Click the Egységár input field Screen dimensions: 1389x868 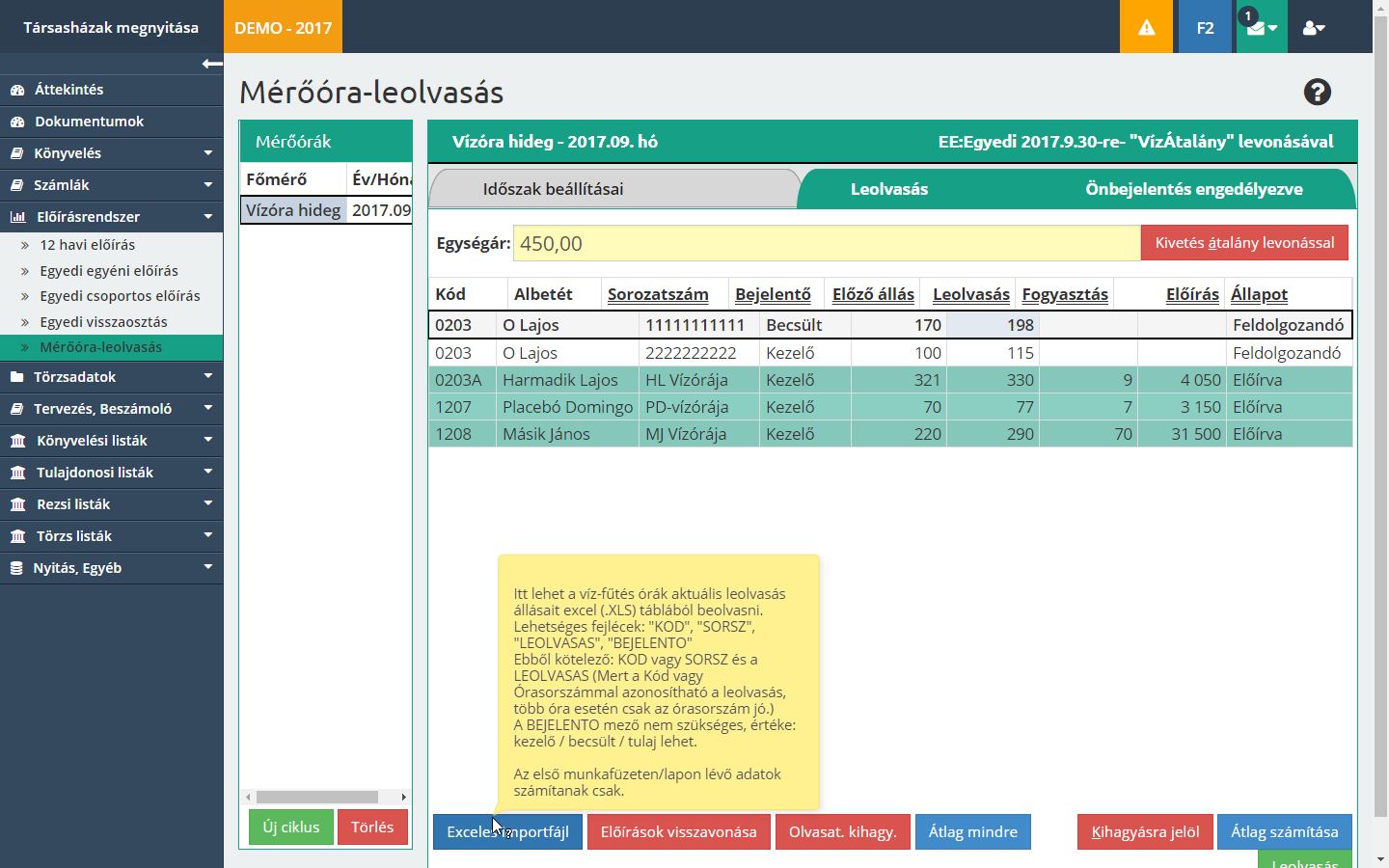pyautogui.click(x=826, y=243)
